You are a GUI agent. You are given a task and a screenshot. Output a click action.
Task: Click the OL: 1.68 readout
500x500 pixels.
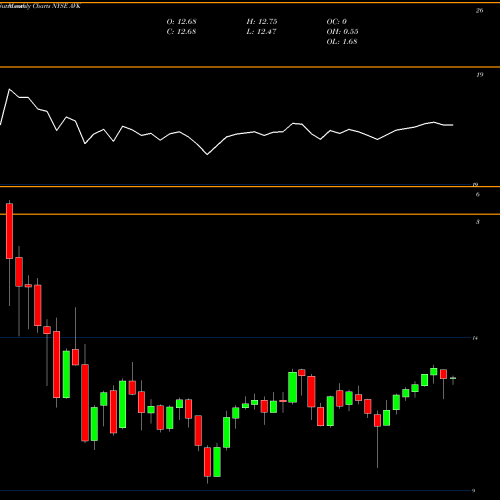tap(342, 42)
